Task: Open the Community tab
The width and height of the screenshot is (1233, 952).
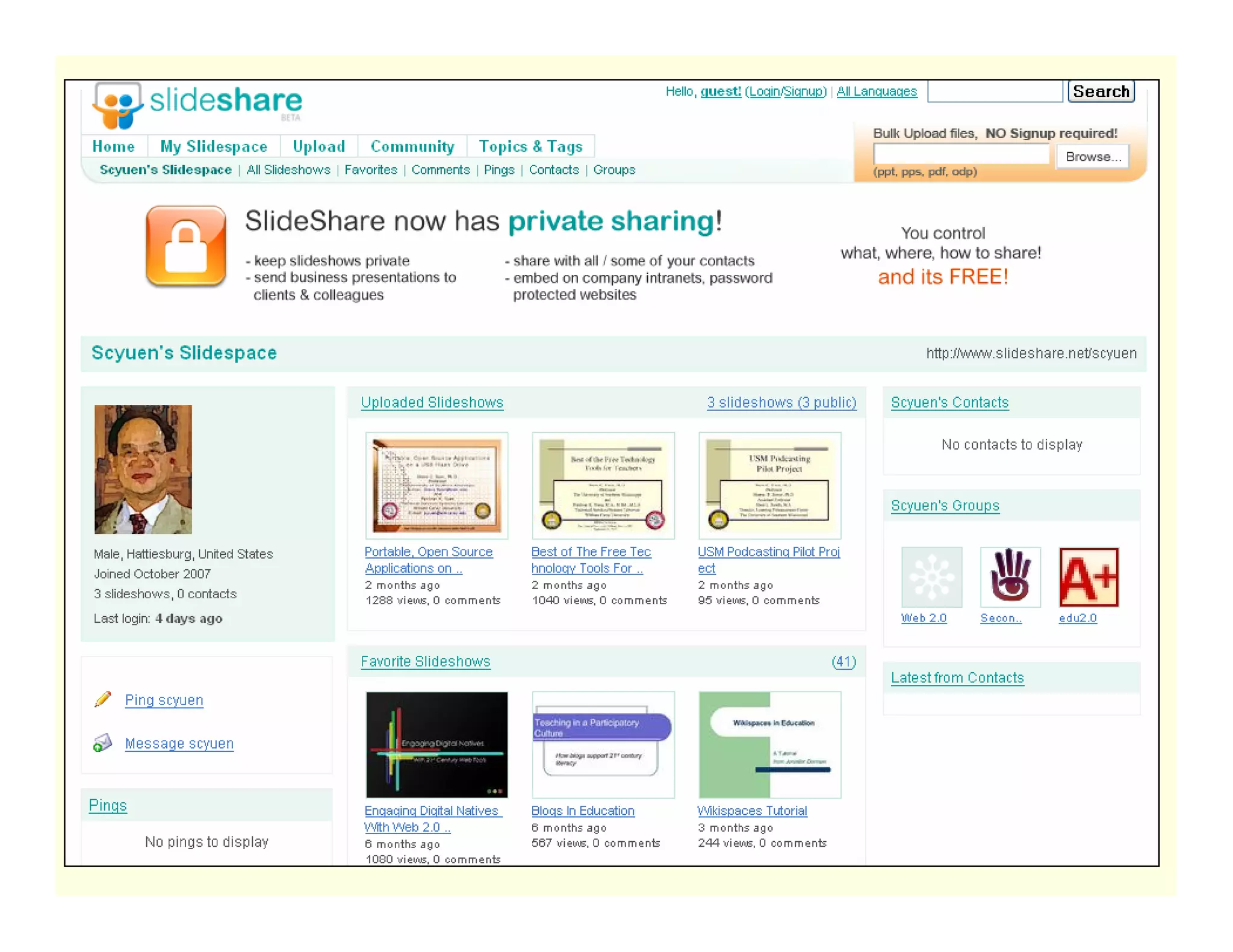Action: tap(412, 146)
